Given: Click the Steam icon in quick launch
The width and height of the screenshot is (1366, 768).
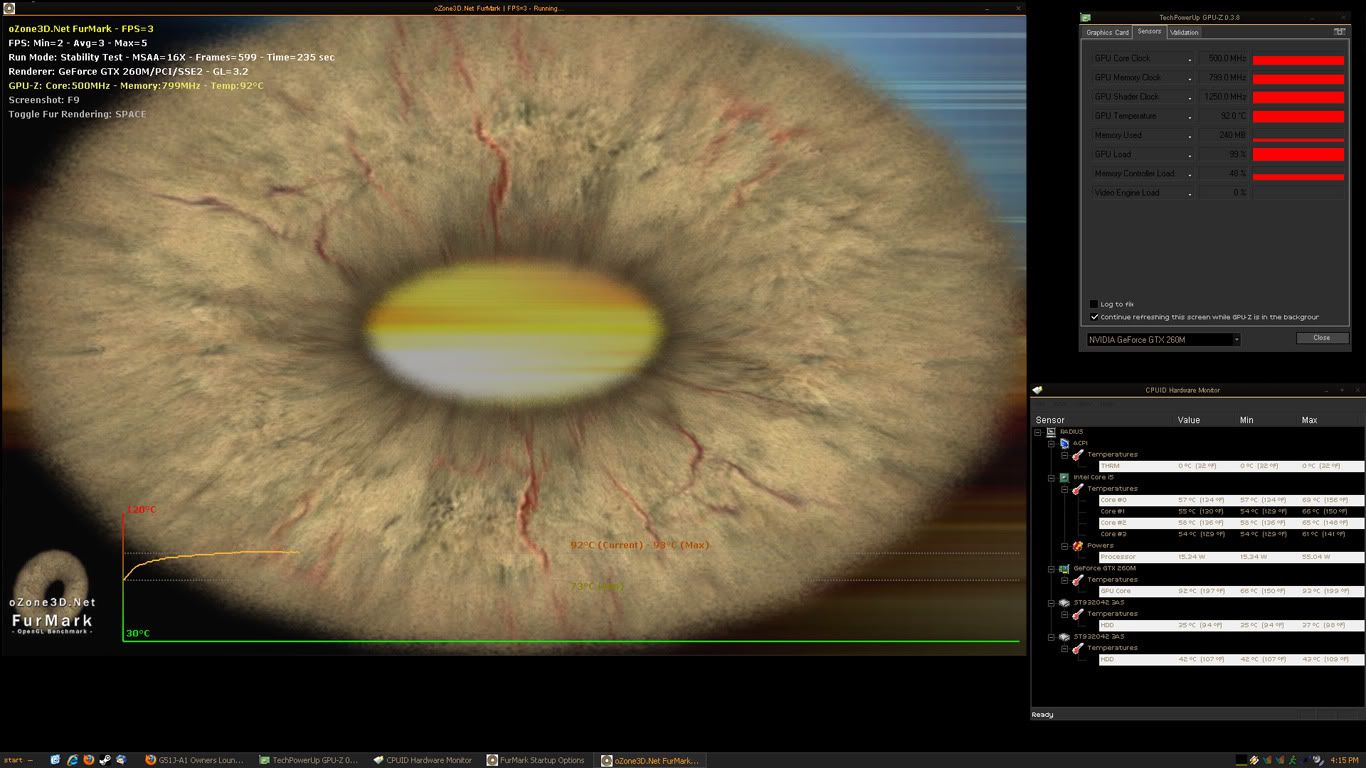Looking at the screenshot, I should 104,760.
